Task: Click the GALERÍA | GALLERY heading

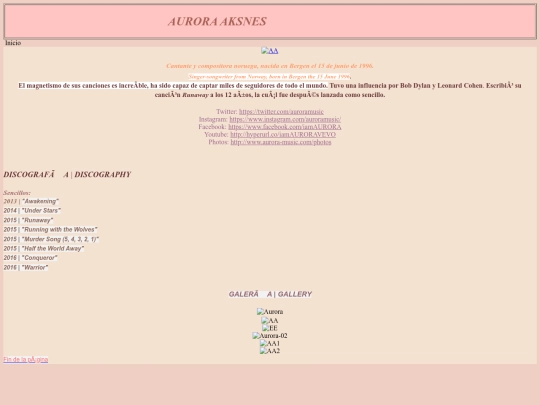Action: [270, 294]
